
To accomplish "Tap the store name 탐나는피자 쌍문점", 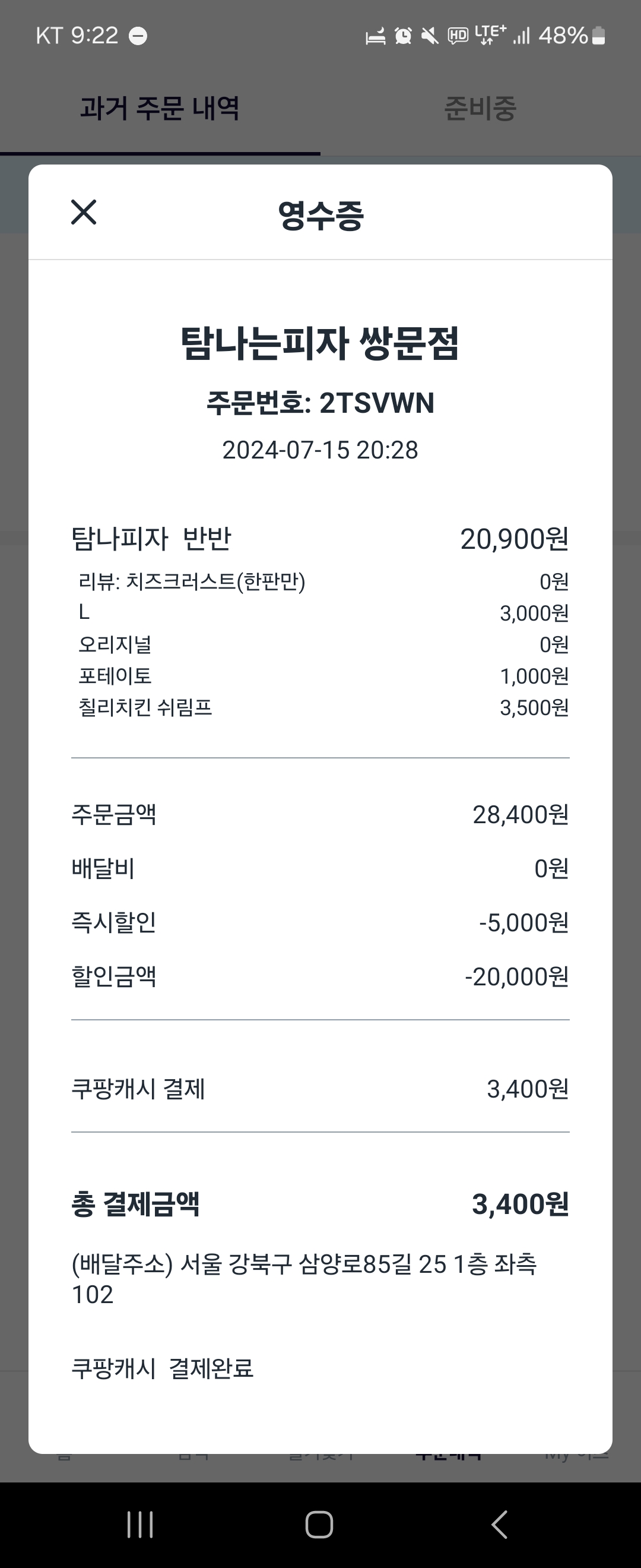I will point(320,343).
